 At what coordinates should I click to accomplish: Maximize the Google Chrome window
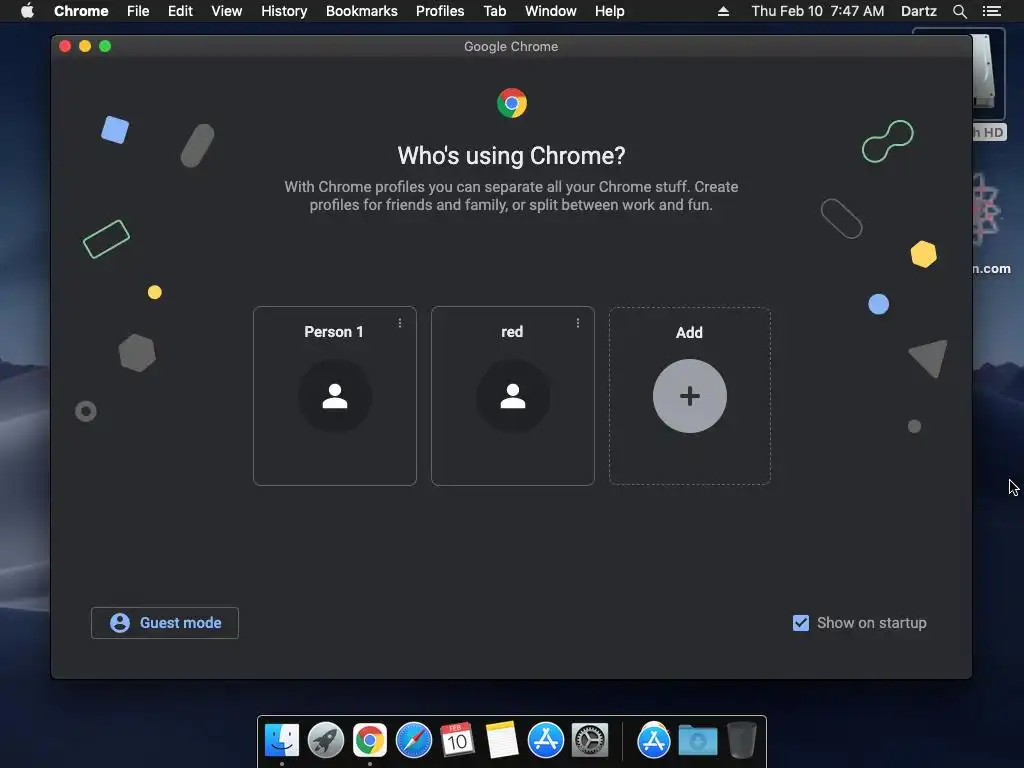[x=105, y=46]
